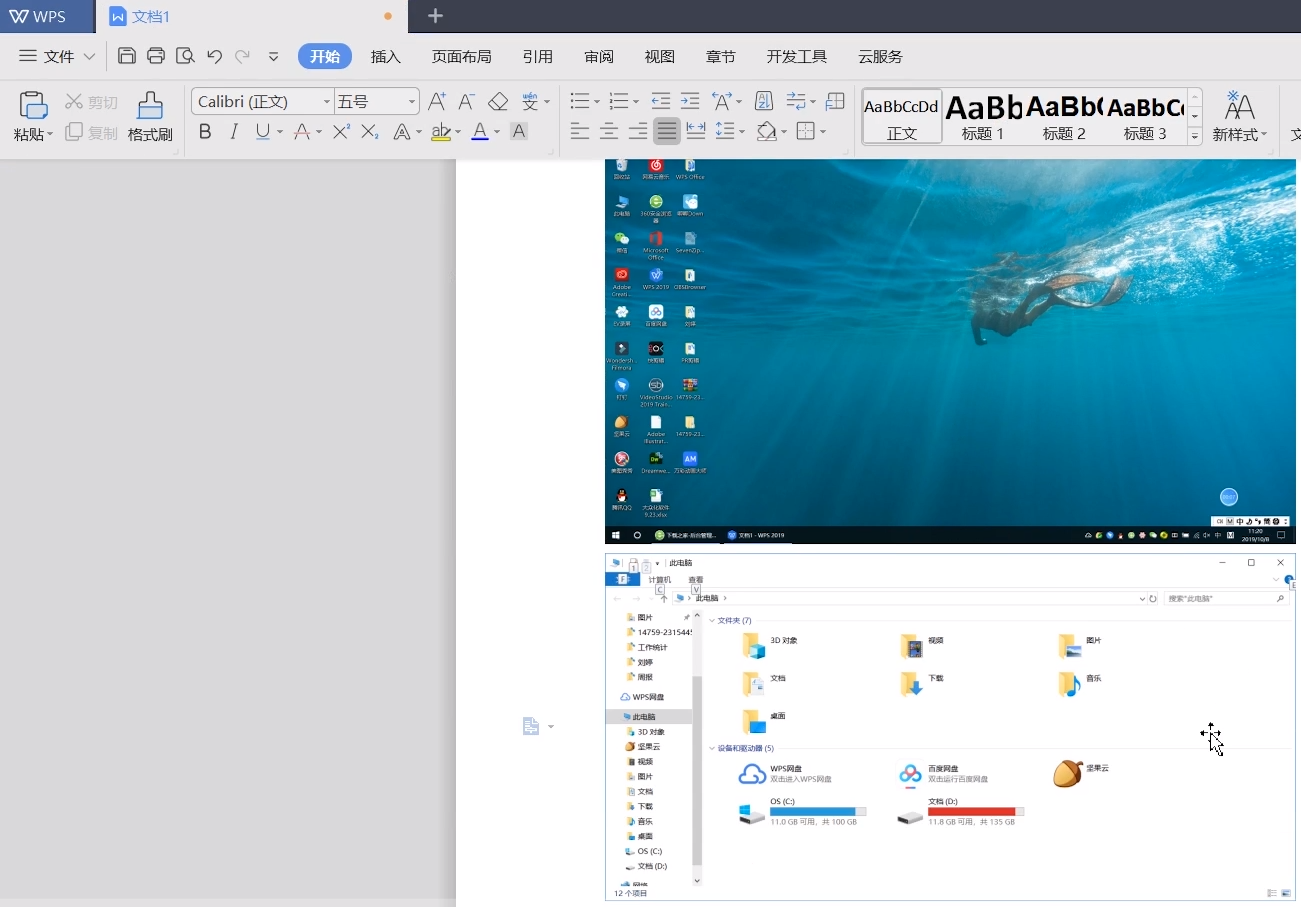
Task: Toggle italic formatting
Action: coord(234,132)
